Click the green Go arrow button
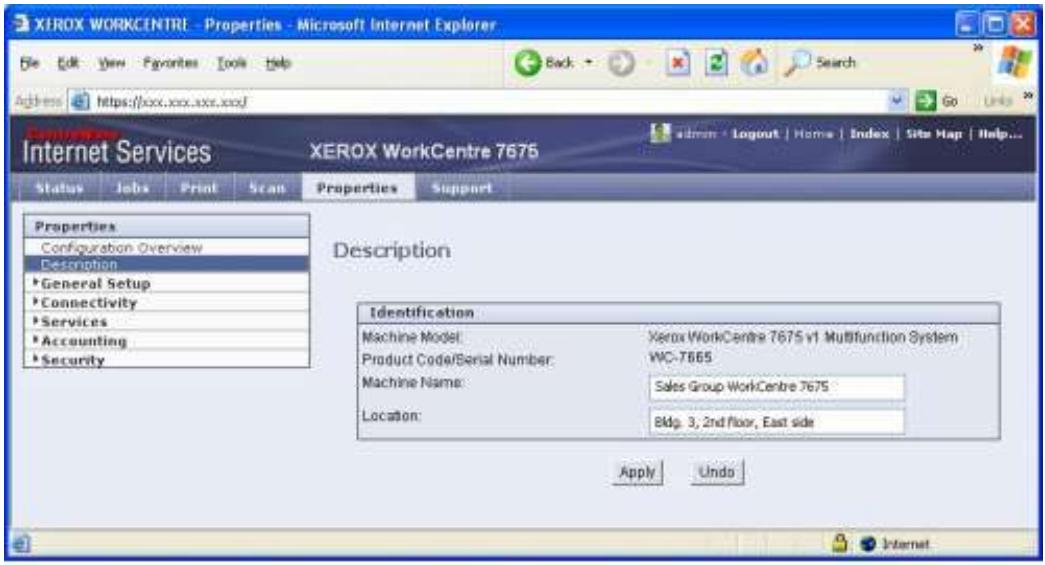The width and height of the screenshot is (1045, 565). pos(926,101)
